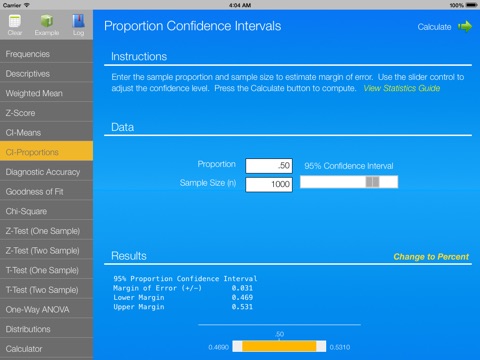This screenshot has width=480, height=360.
Task: Open the Descriptives module
Action: tap(46, 74)
